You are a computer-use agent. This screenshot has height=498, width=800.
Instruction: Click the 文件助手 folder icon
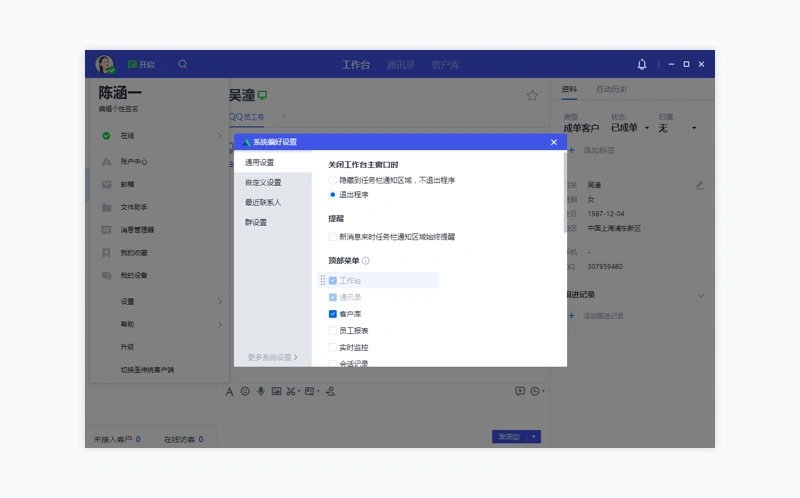click(106, 207)
